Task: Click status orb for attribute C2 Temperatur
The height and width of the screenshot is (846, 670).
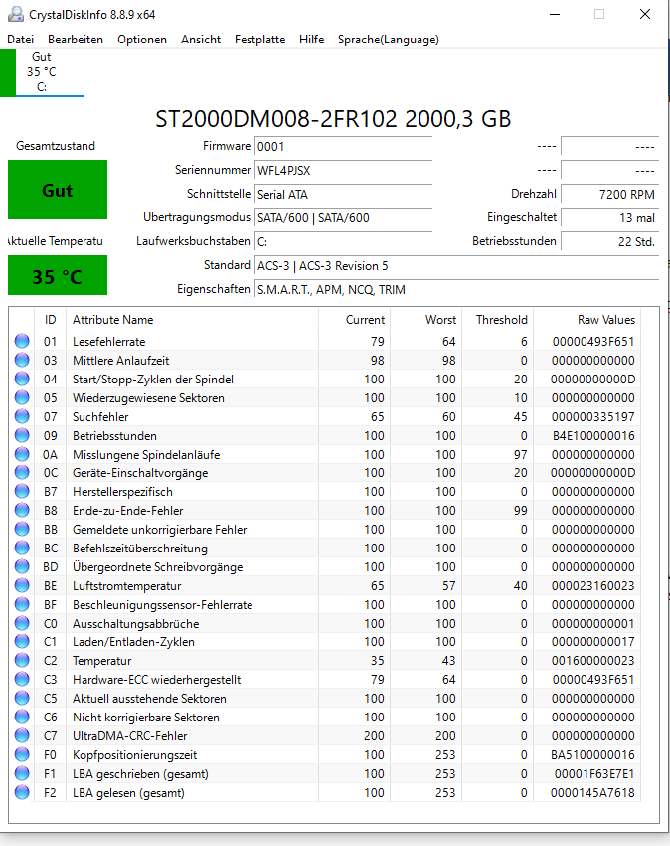Action: pyautogui.click(x=22, y=660)
